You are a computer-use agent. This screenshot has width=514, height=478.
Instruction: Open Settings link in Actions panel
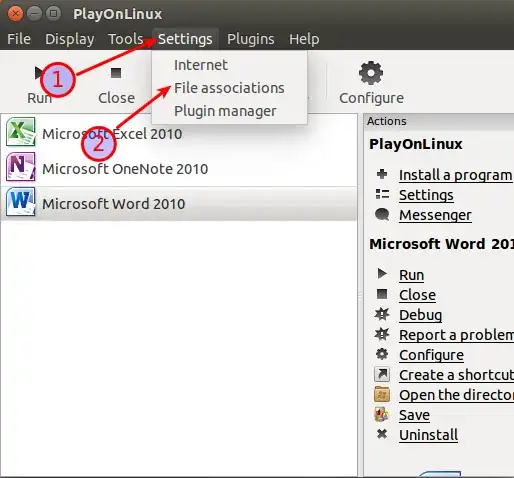click(x=426, y=195)
